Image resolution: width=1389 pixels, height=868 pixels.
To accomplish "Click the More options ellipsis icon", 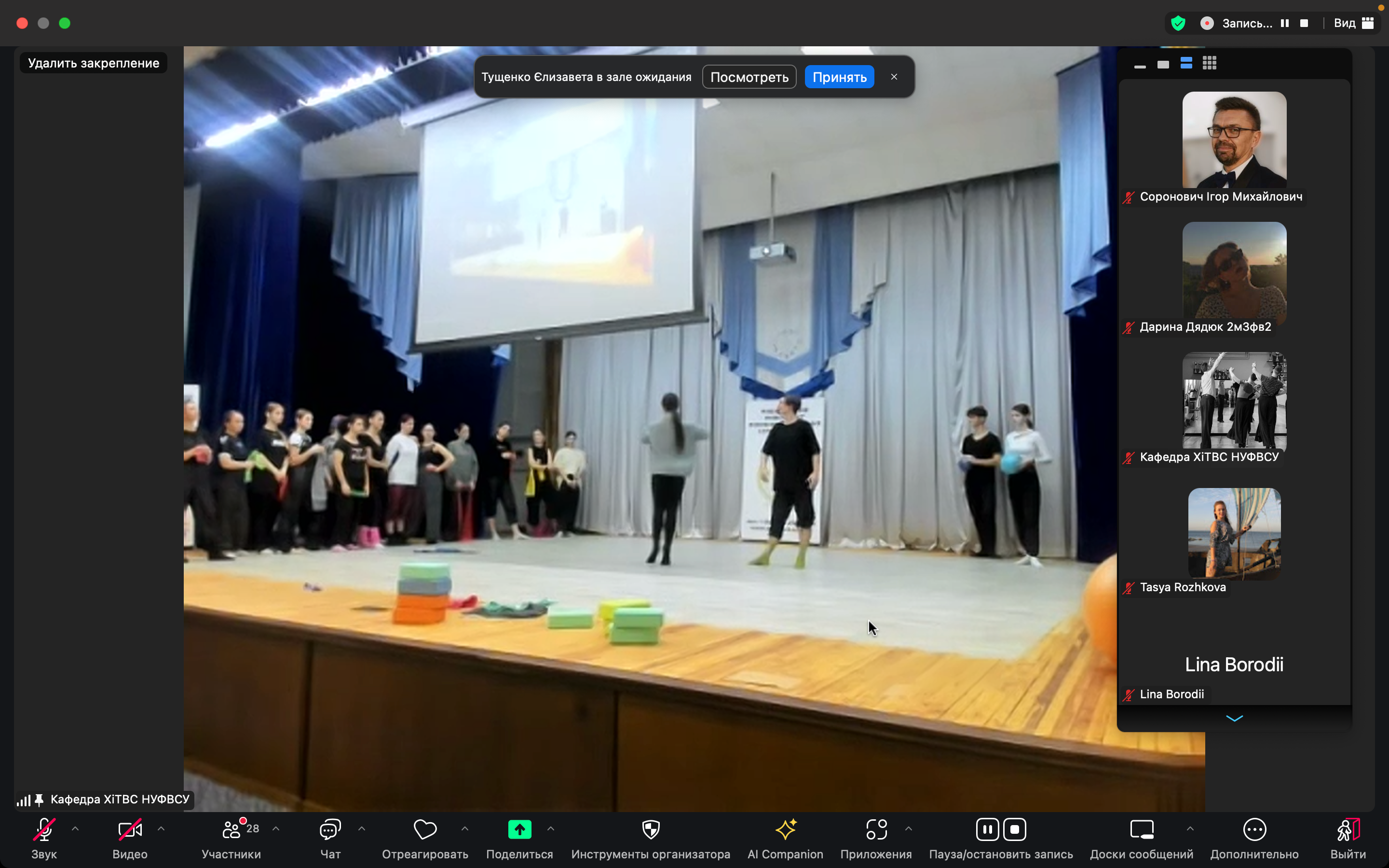I will 1254,829.
